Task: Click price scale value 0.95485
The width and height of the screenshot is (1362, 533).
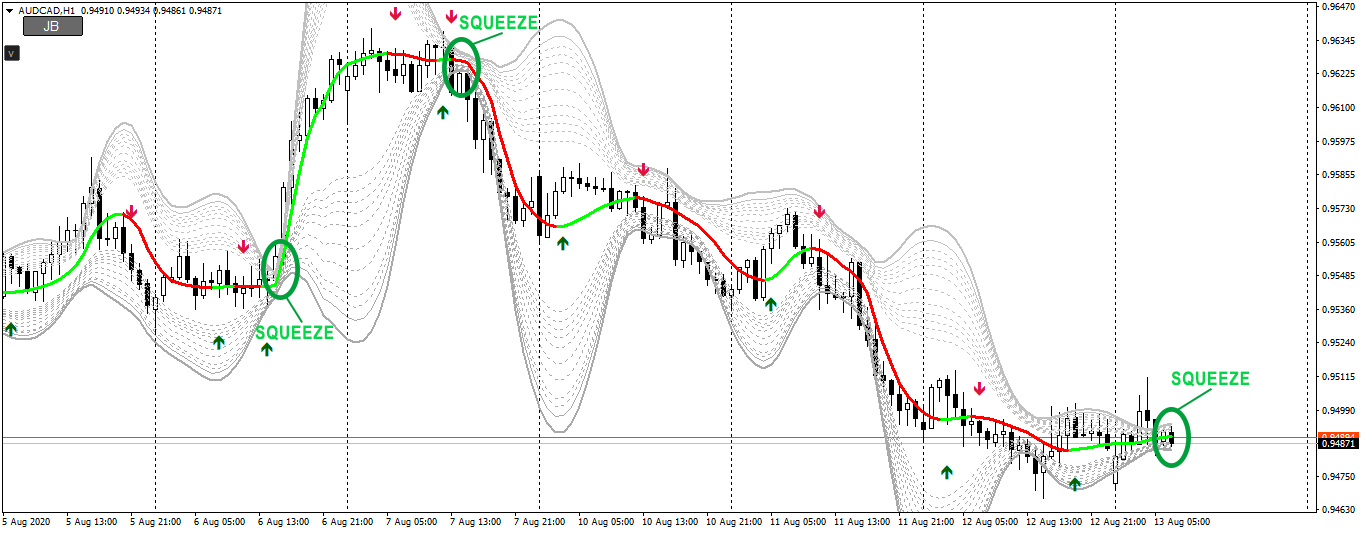Action: (1338, 276)
